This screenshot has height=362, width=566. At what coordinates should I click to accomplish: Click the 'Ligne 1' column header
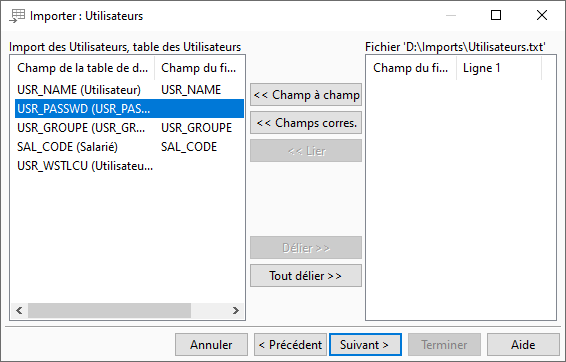[x=499, y=68]
